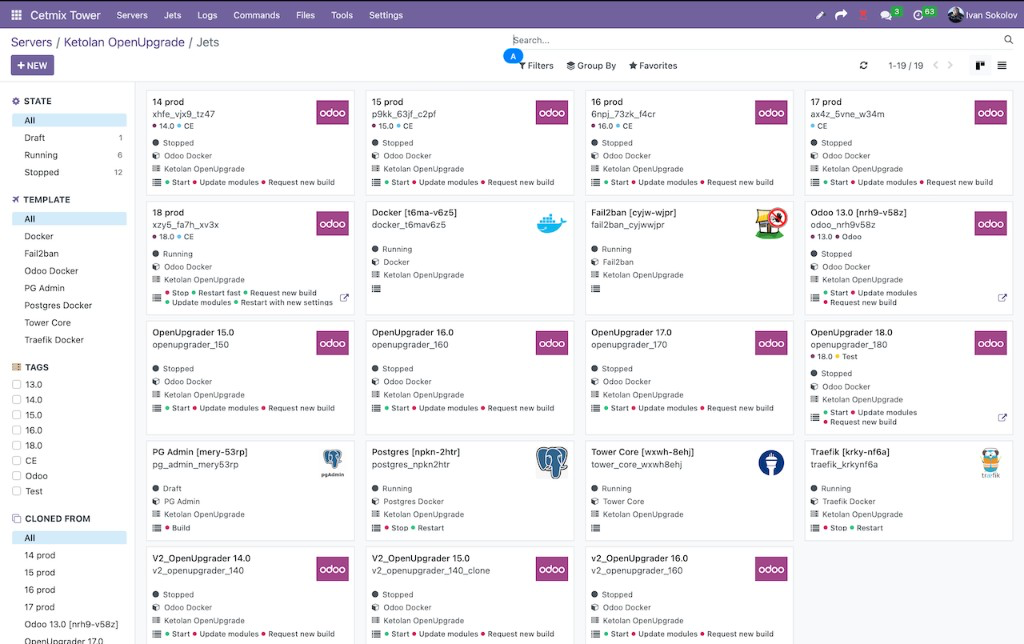The height and width of the screenshot is (644, 1024).
Task: Click the pencil edit icon in top bar
Action: (x=820, y=15)
